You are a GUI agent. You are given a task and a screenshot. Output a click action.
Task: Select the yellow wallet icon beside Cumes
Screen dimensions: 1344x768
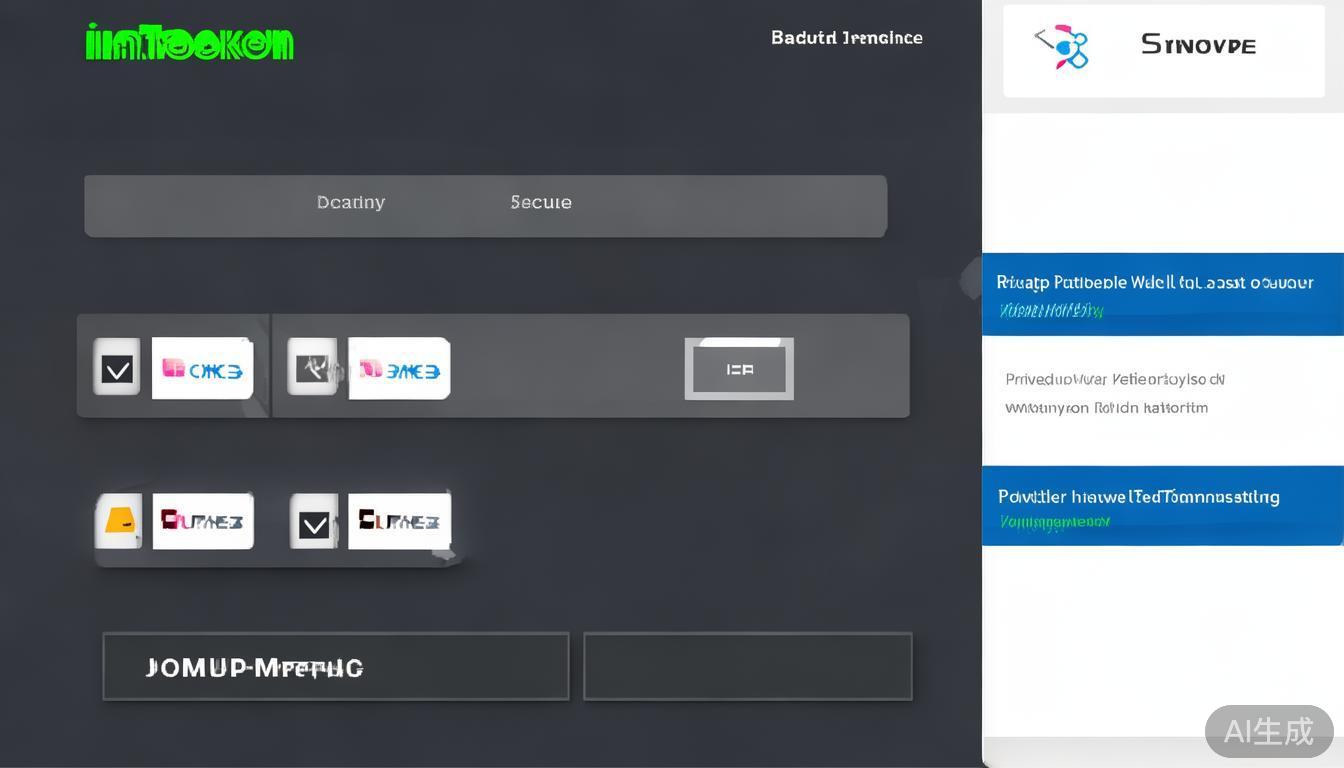pyautogui.click(x=119, y=521)
